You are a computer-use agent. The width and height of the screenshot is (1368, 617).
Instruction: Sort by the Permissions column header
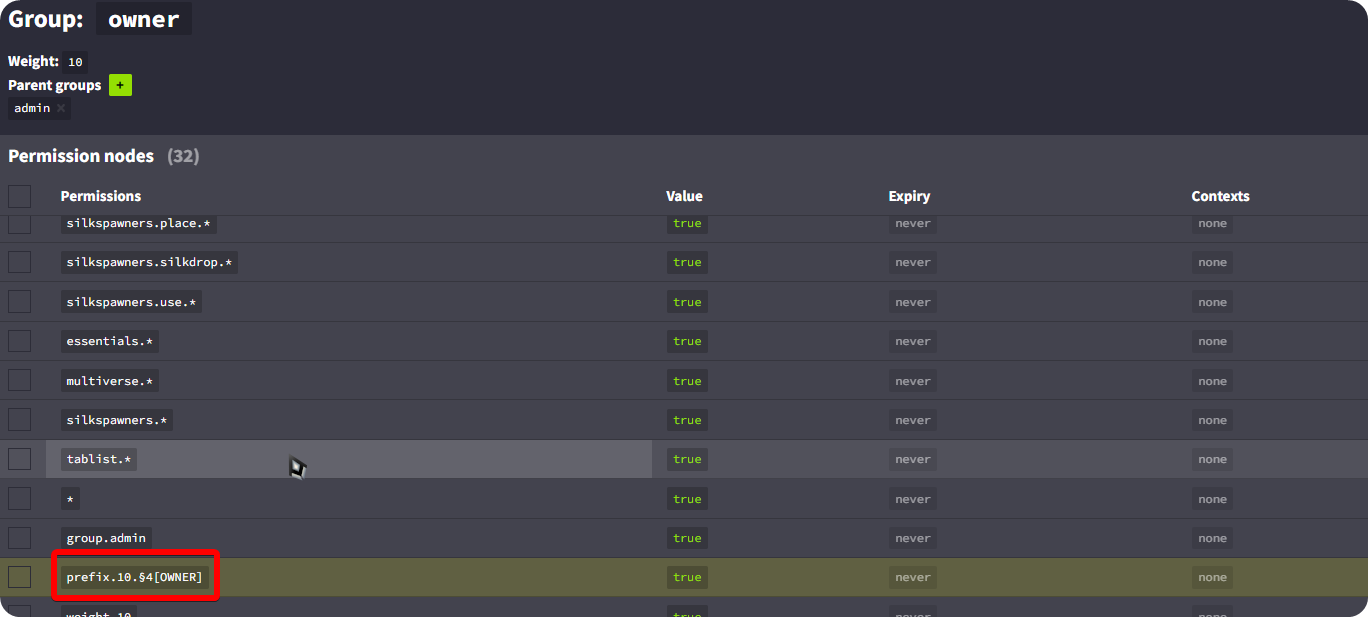pos(101,196)
